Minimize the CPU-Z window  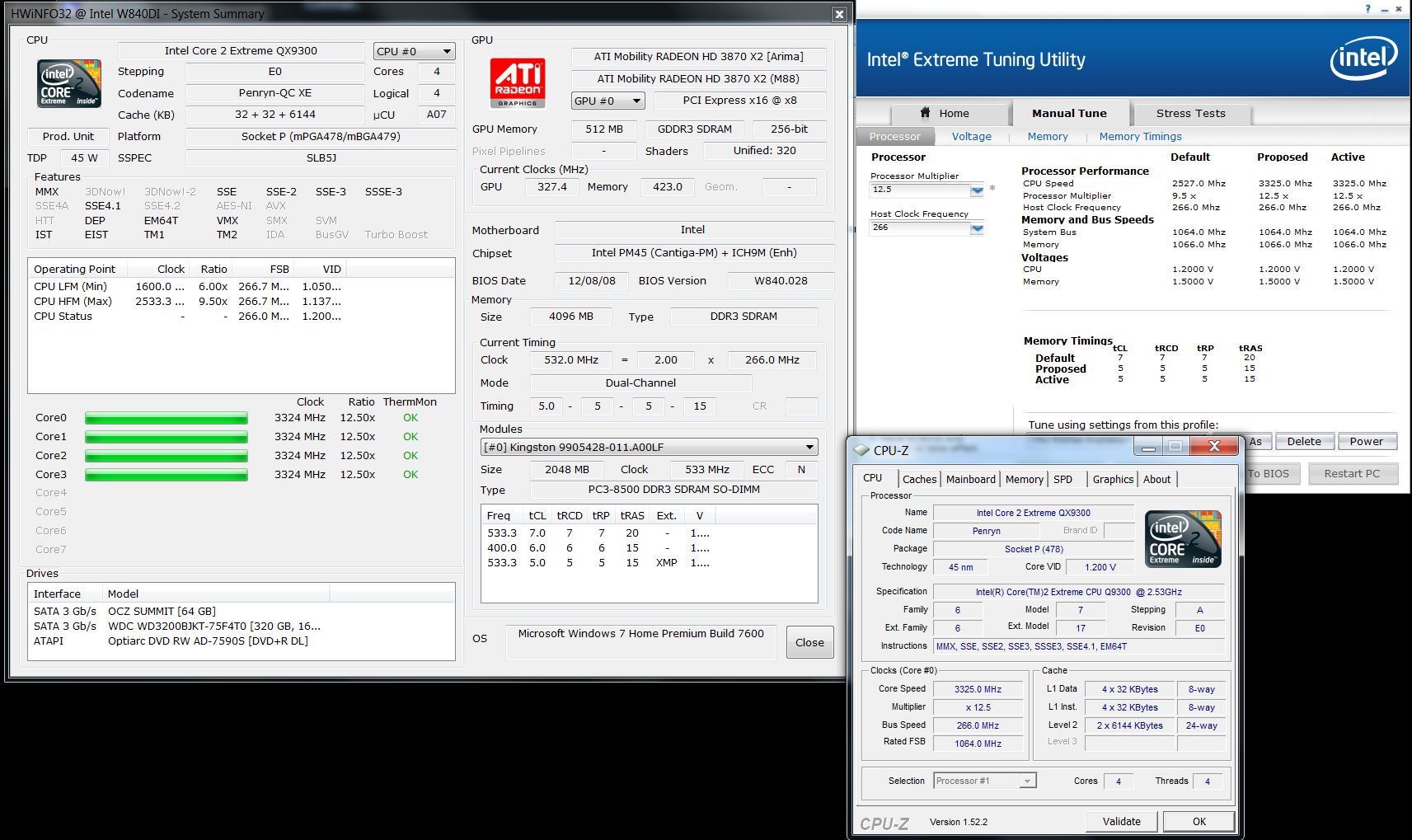point(1148,447)
